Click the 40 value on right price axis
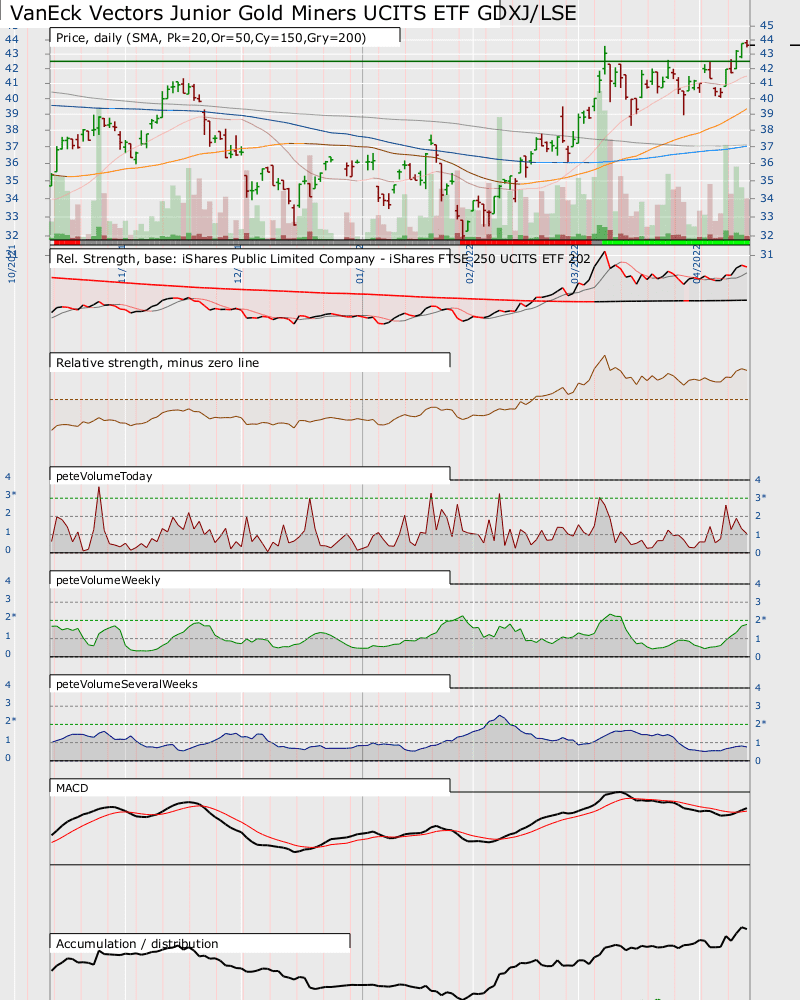Image resolution: width=800 pixels, height=1000 pixels. (x=766, y=98)
